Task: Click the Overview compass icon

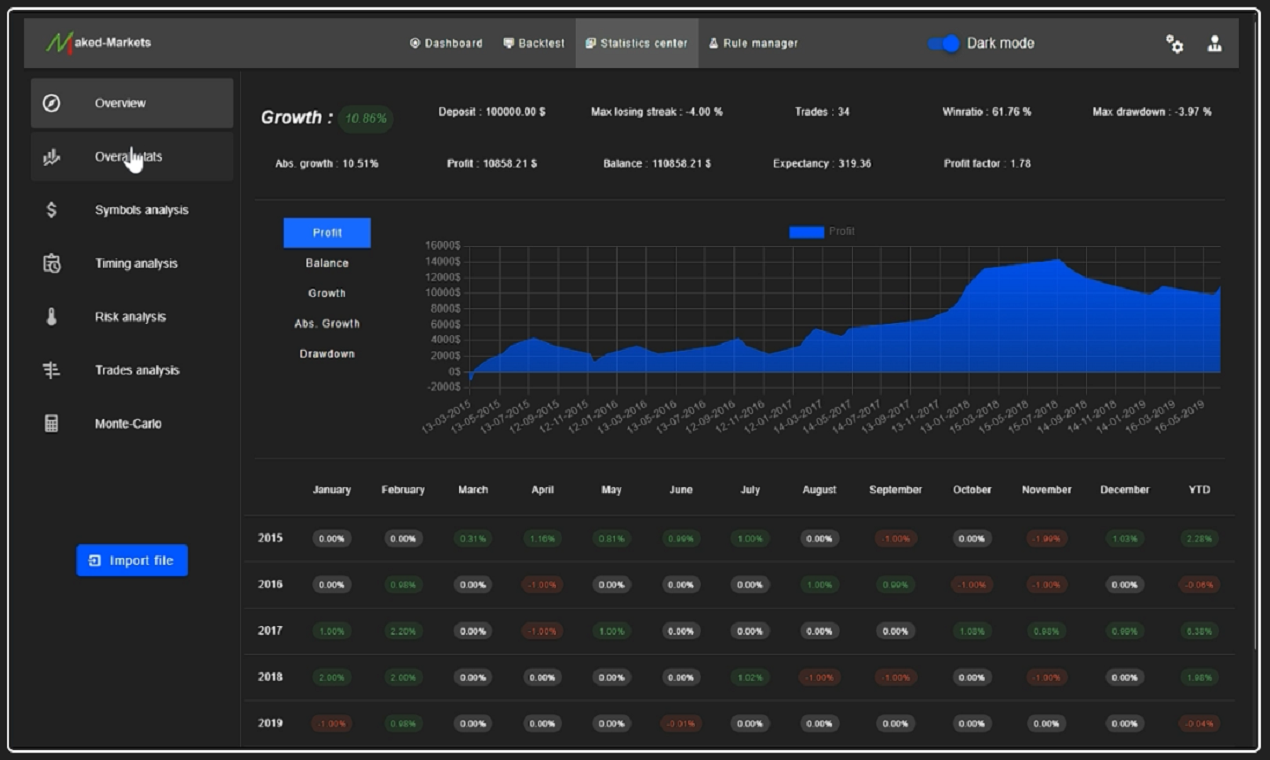Action: coord(52,103)
